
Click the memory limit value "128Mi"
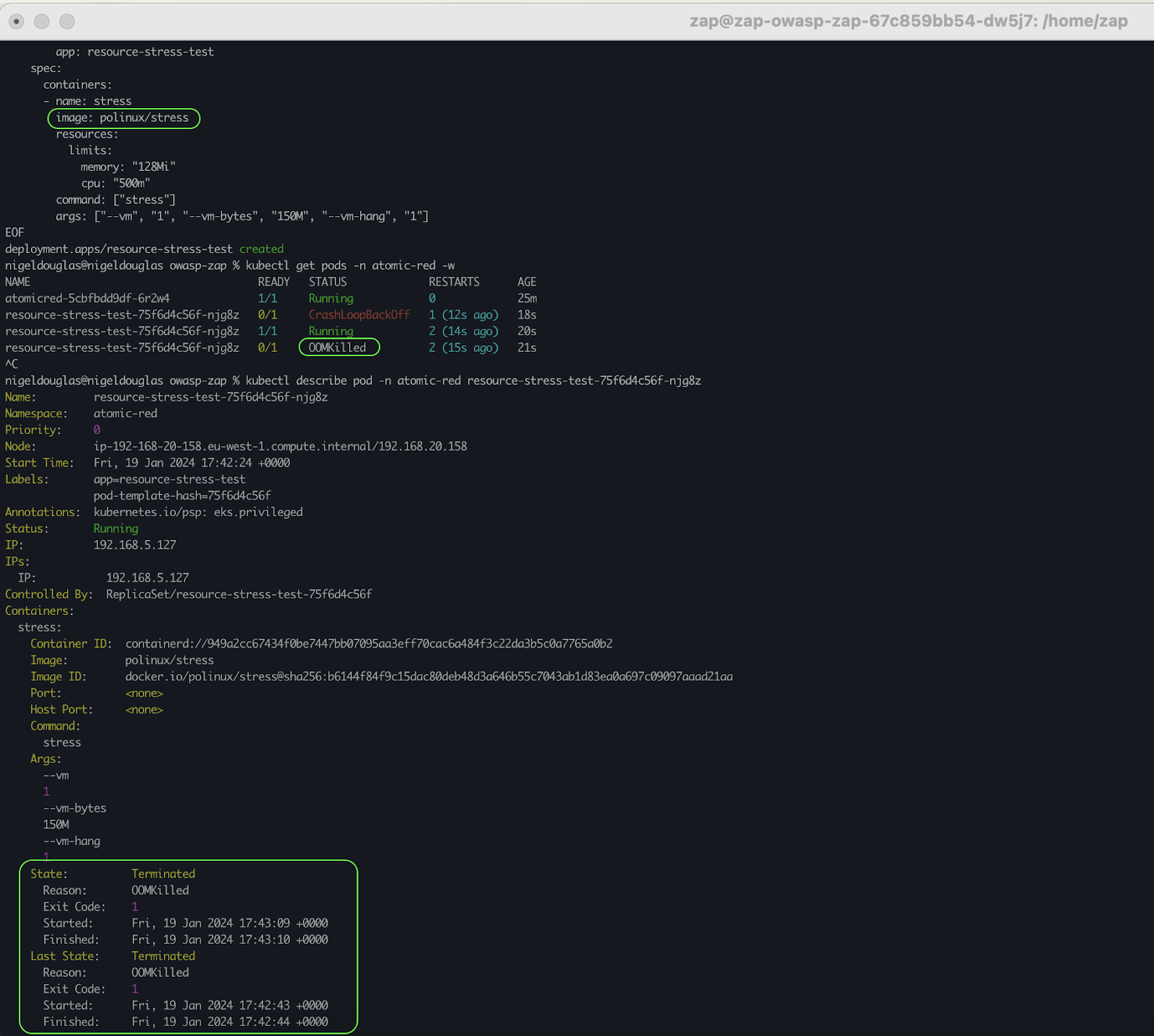154,167
